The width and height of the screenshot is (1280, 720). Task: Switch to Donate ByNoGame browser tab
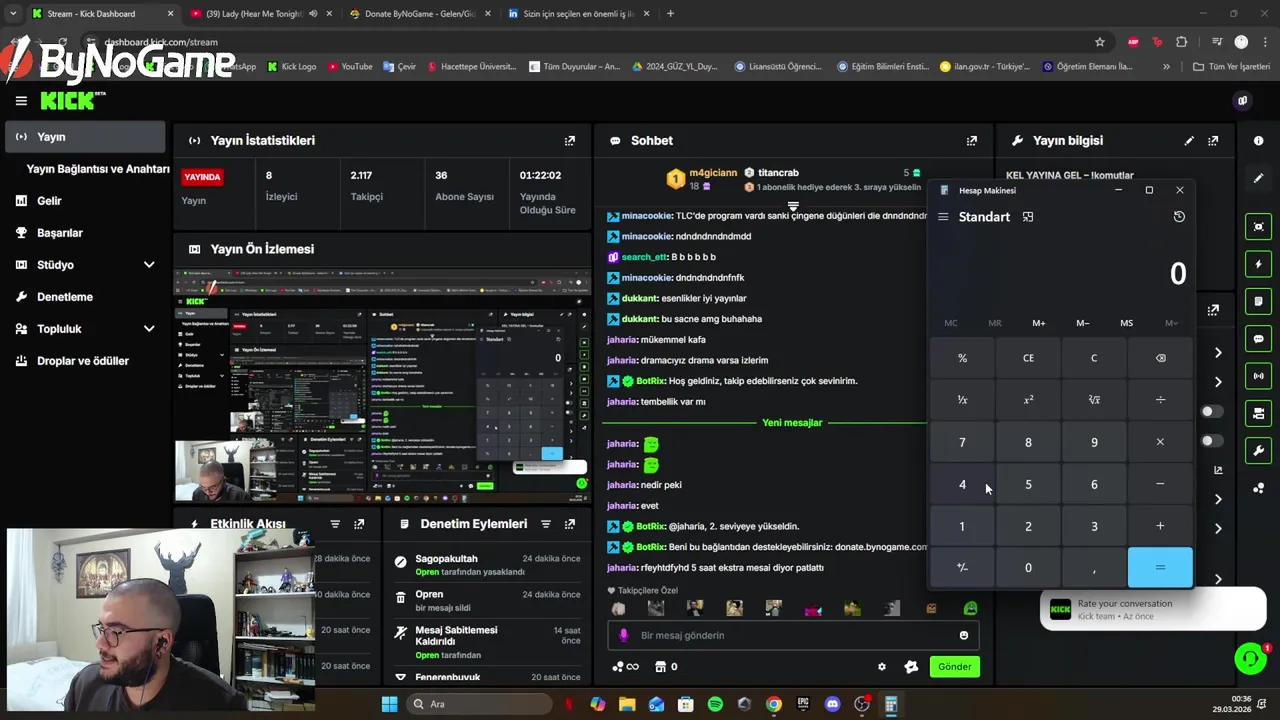click(418, 14)
